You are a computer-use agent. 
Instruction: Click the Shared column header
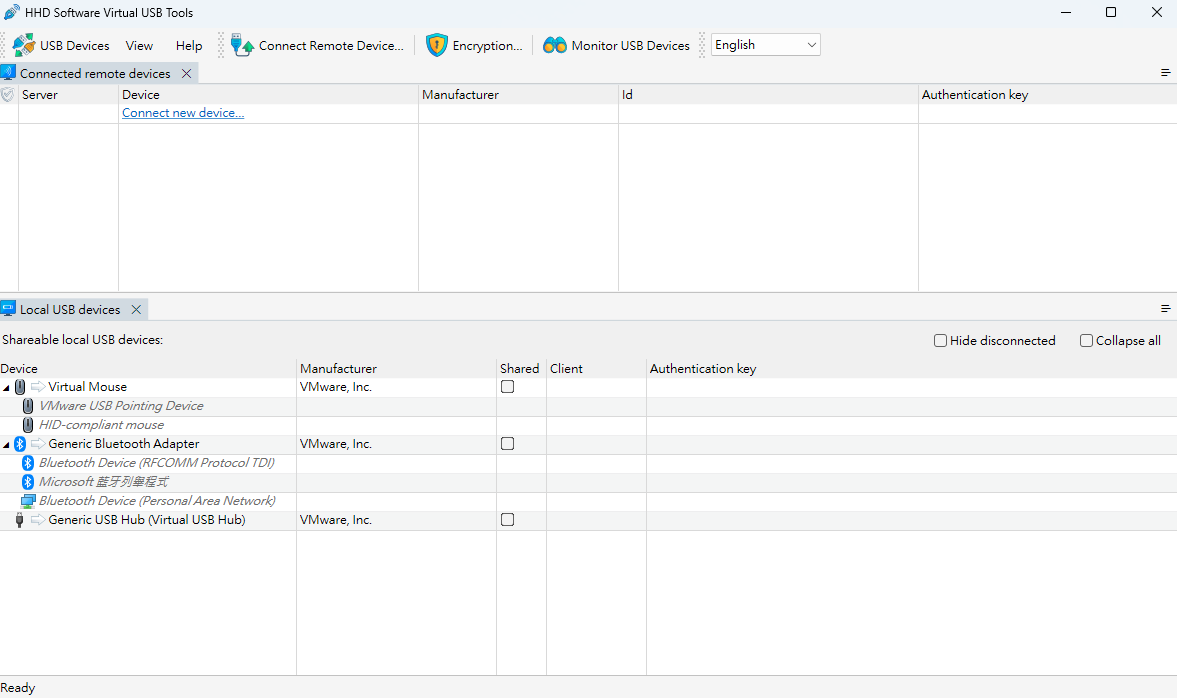(x=519, y=369)
